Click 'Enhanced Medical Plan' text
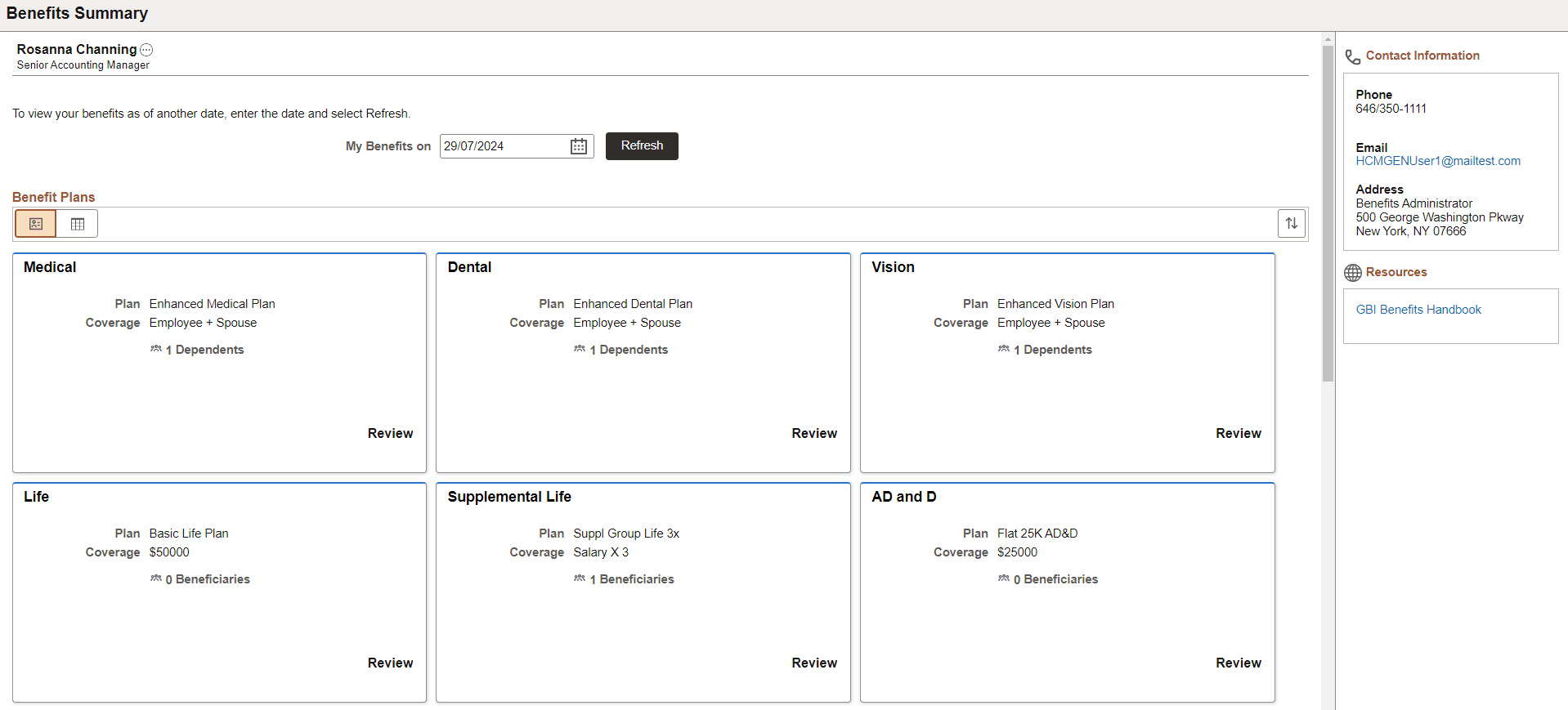1568x710 pixels. coord(213,304)
